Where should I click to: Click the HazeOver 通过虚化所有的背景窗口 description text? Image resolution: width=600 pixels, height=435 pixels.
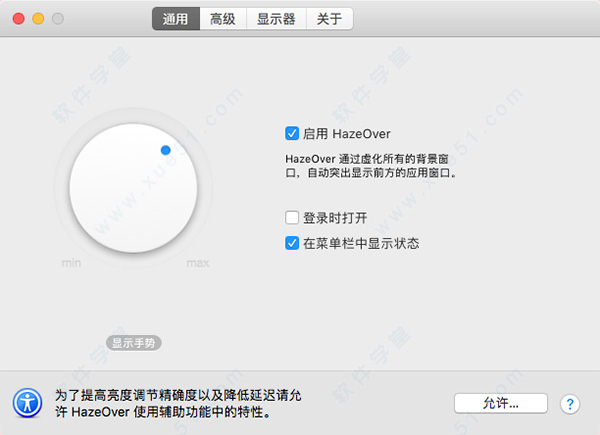coord(371,166)
